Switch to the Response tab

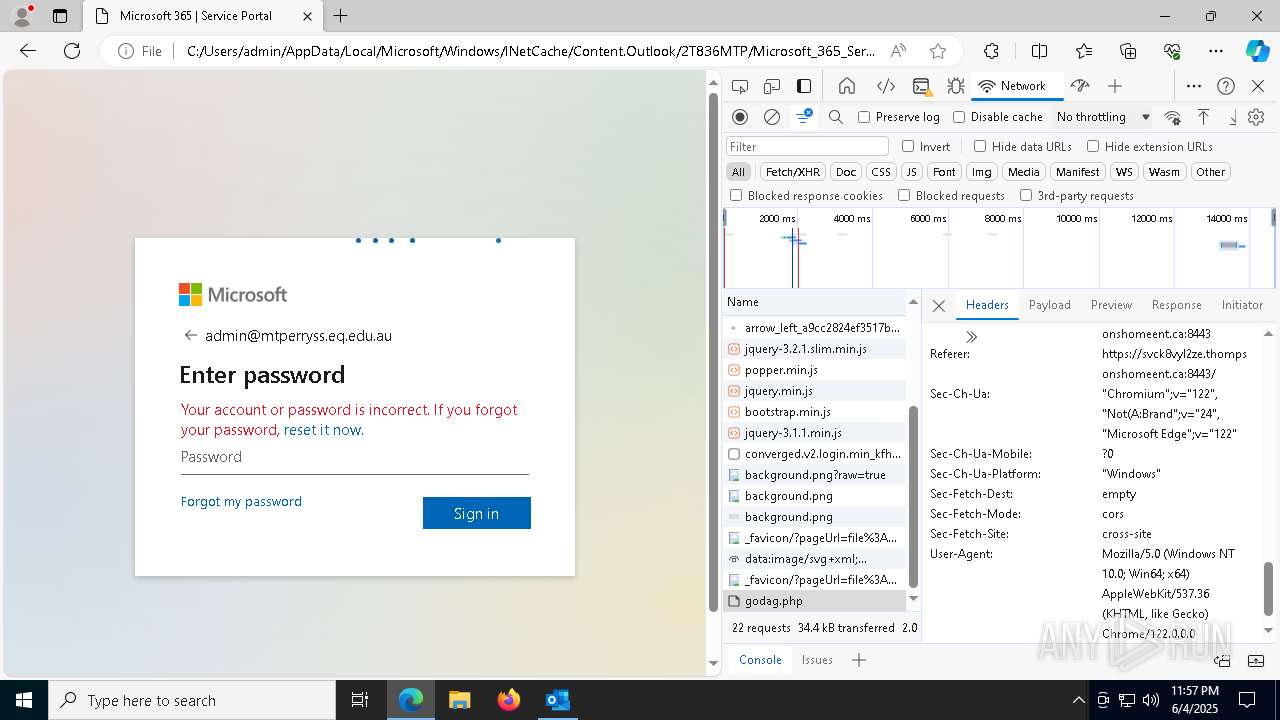1176,305
